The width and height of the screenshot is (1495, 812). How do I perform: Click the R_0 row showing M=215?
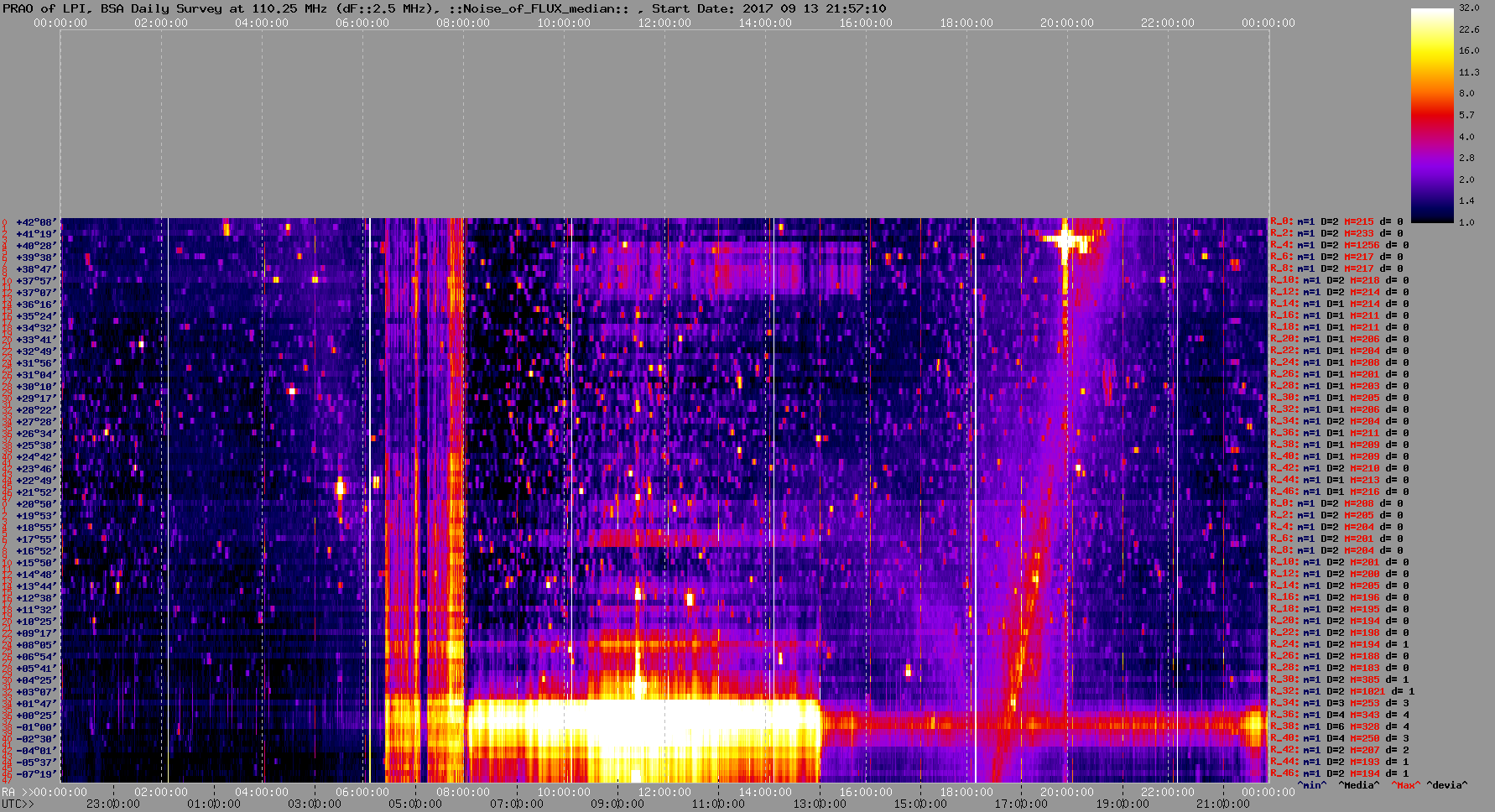pyautogui.click(x=1336, y=222)
